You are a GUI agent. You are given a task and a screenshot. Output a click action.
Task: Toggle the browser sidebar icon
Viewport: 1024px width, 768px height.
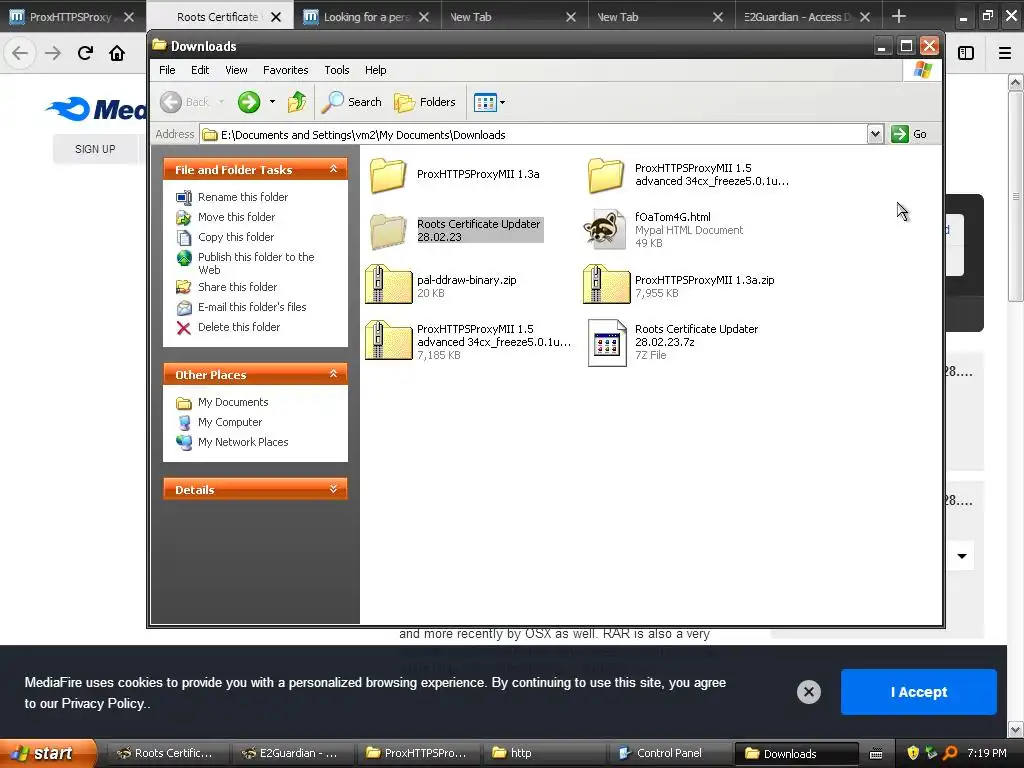tap(966, 53)
